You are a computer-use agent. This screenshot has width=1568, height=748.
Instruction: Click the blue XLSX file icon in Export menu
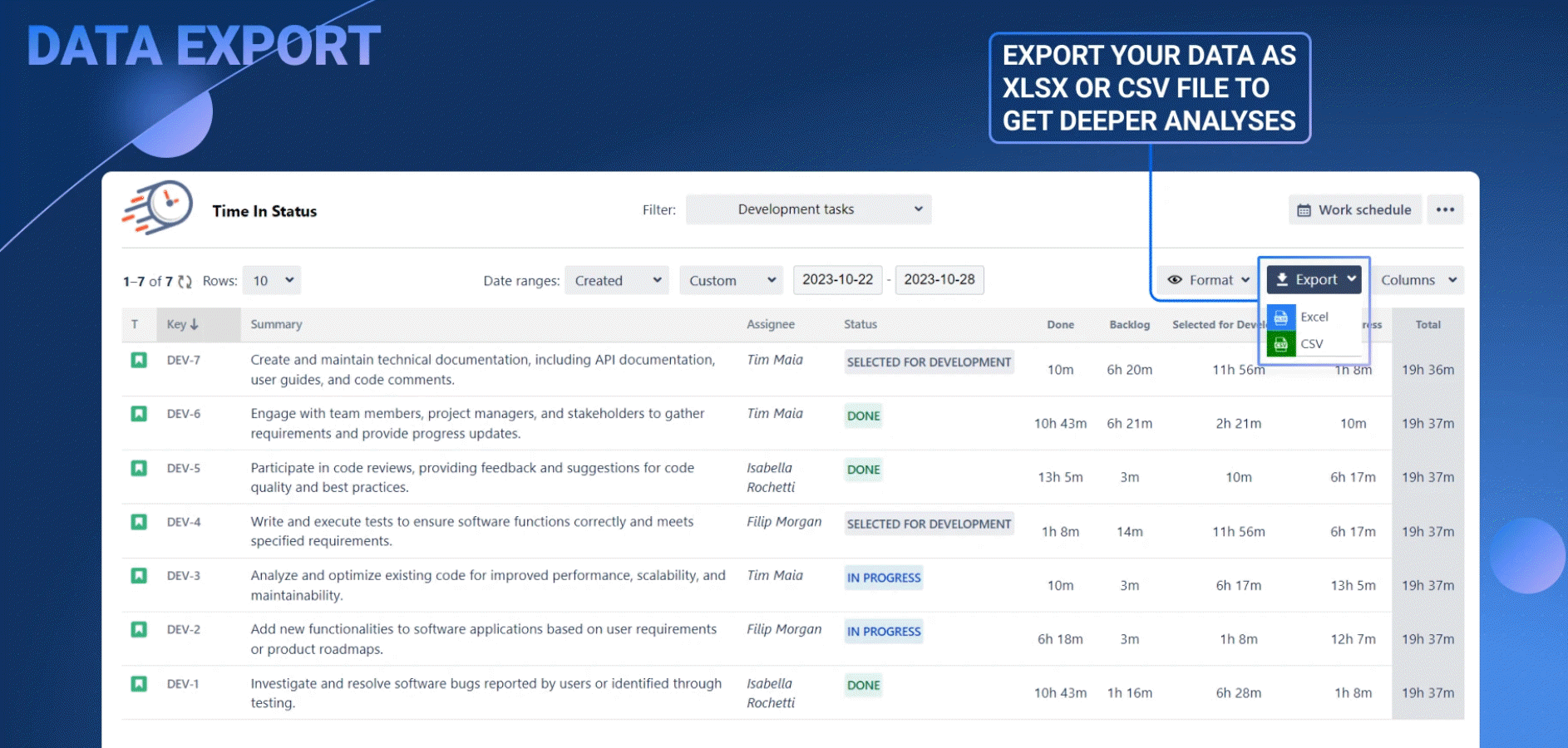[x=1283, y=317]
